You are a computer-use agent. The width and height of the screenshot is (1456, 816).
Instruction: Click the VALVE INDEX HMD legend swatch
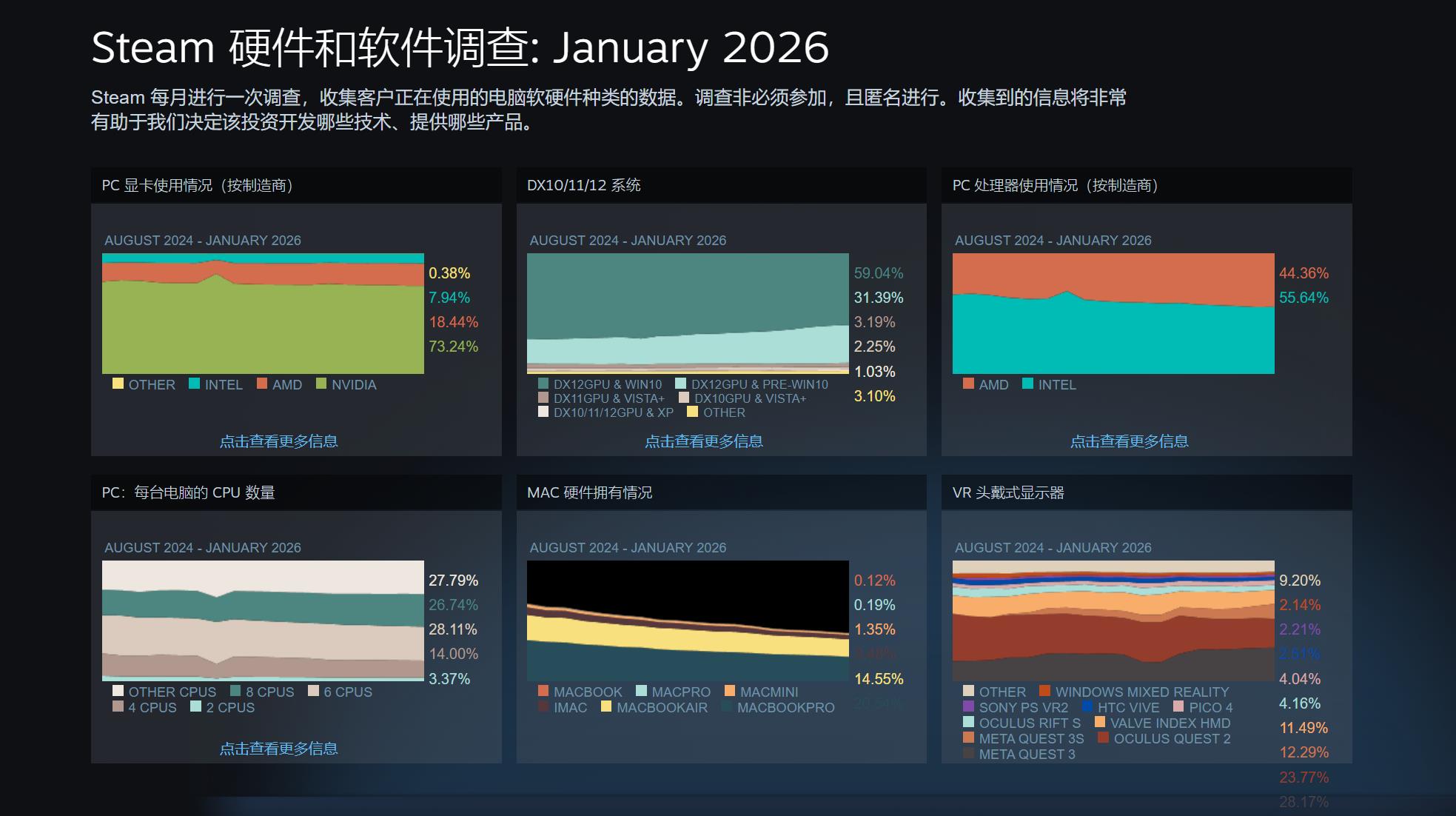point(1100,722)
